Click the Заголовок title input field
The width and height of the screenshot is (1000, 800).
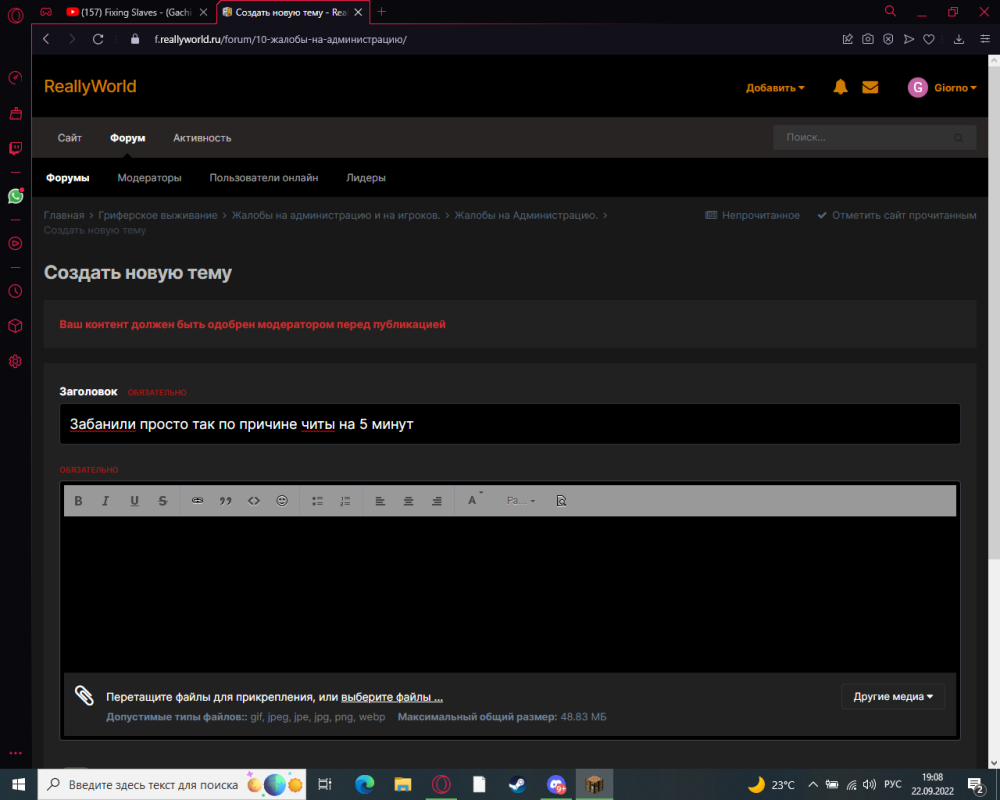(510, 424)
